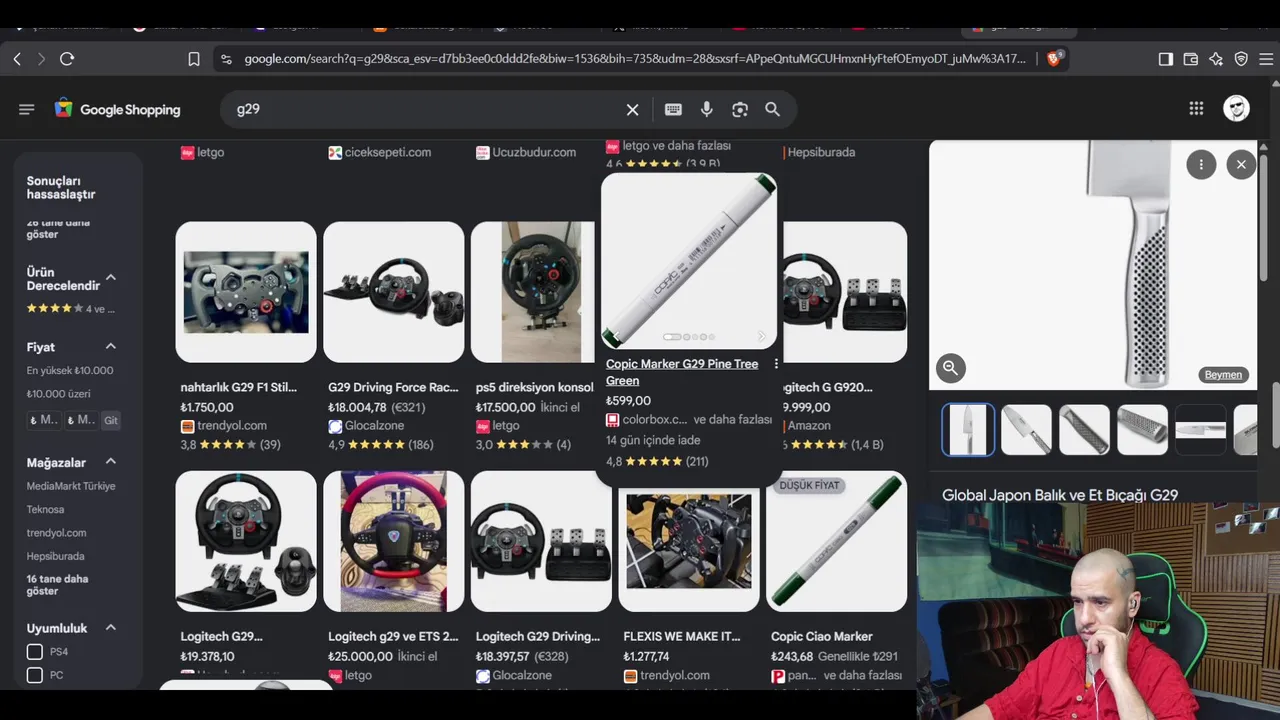Bookmark this page with the bookmark icon
This screenshot has width=1280, height=720.
(194, 59)
